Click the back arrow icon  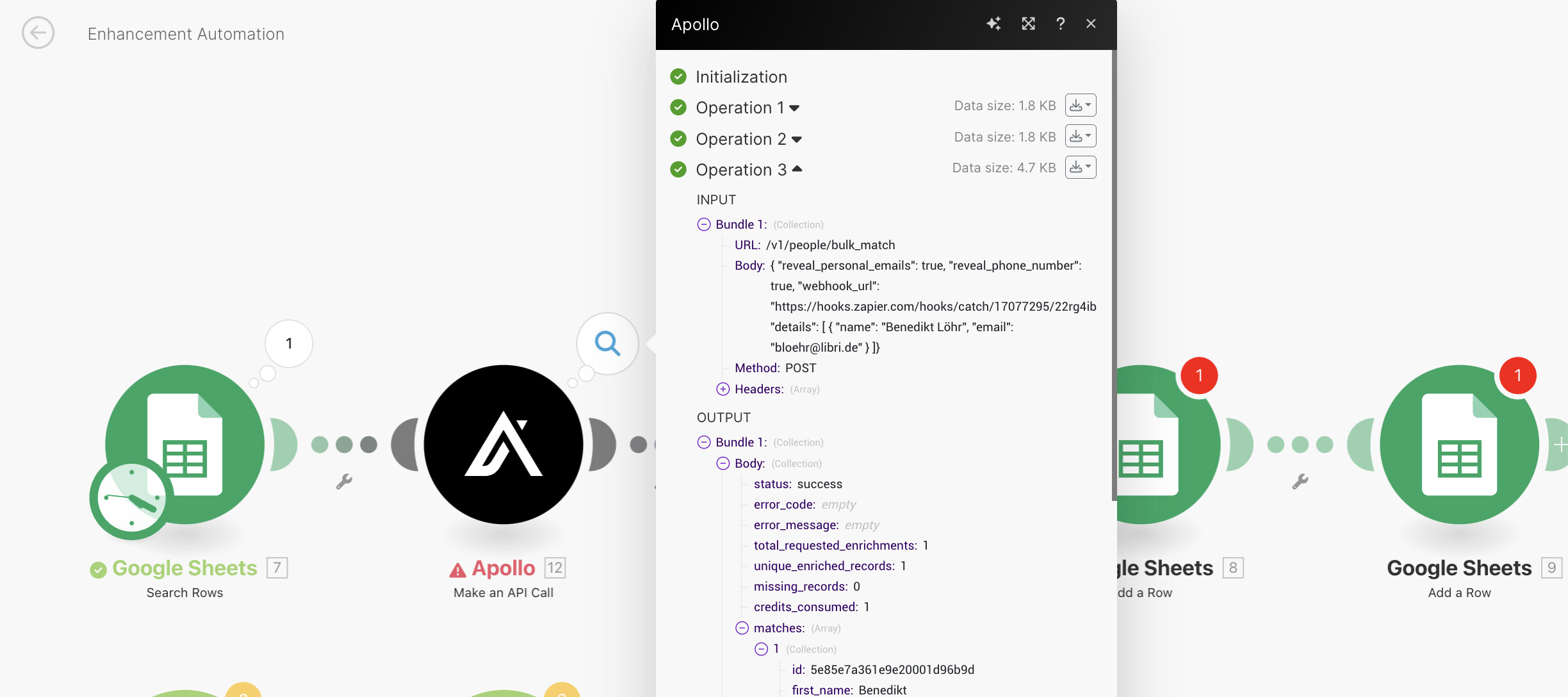tap(38, 33)
